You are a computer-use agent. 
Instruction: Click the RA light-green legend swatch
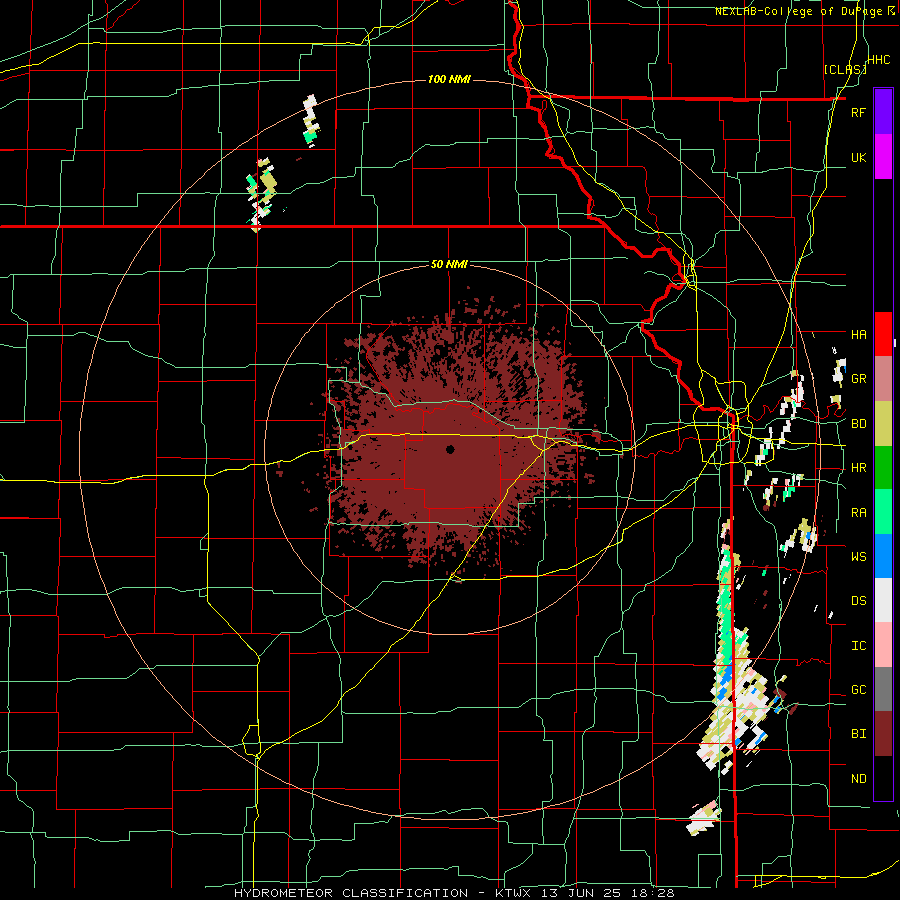(x=883, y=512)
